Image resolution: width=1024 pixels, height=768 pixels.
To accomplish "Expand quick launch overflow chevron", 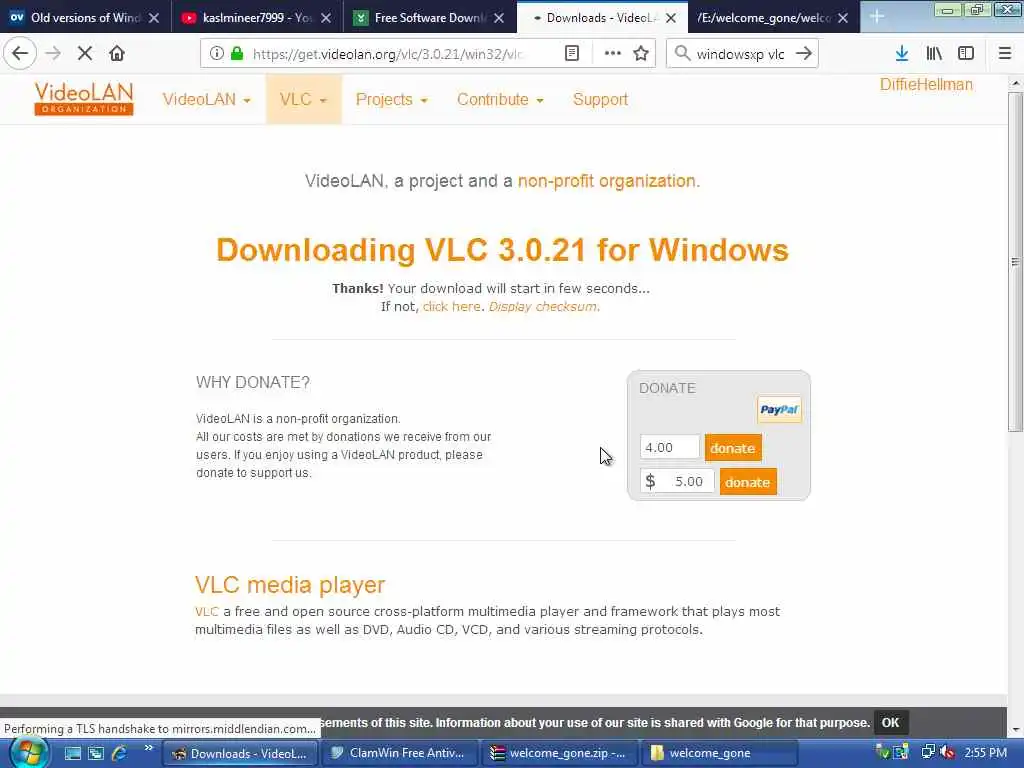I will click(x=148, y=748).
